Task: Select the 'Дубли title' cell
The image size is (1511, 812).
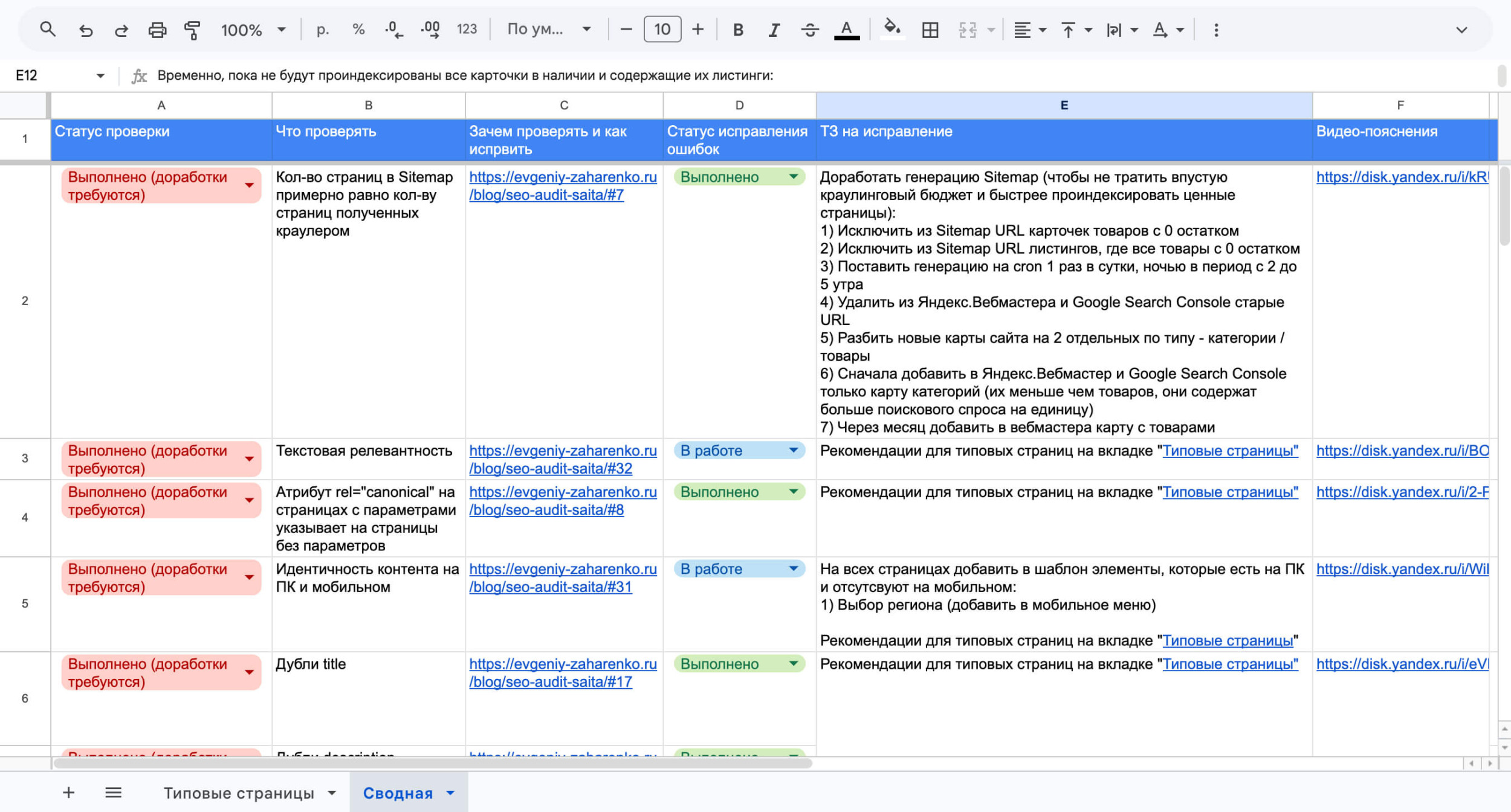Action: (x=368, y=698)
